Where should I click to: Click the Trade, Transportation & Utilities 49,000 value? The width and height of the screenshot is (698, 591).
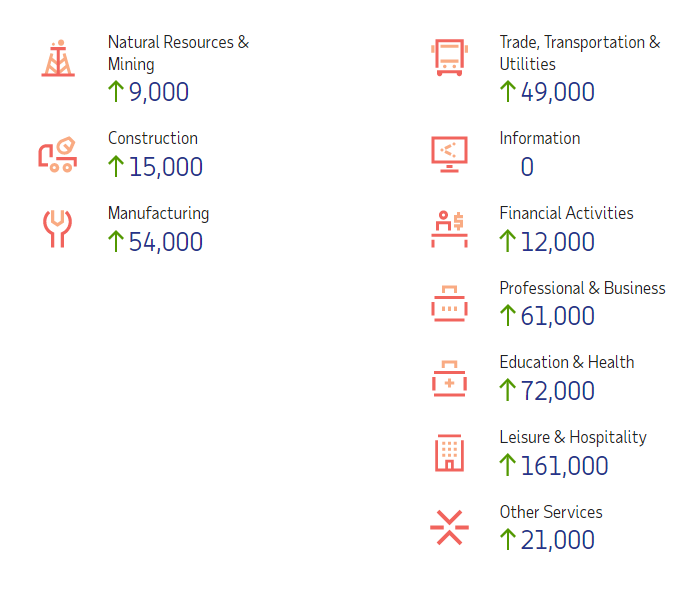[557, 92]
